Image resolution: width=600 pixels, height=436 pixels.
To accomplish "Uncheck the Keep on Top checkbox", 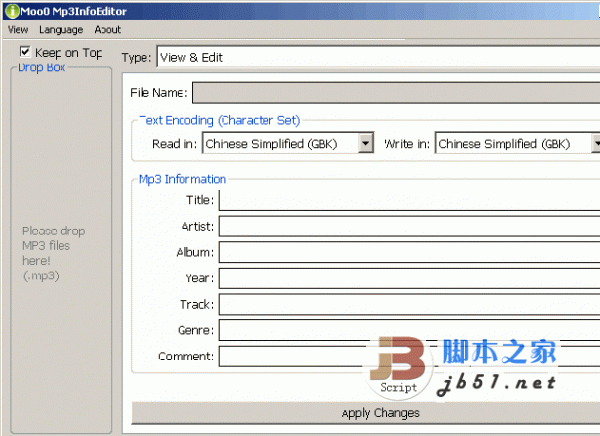I will [x=25, y=51].
